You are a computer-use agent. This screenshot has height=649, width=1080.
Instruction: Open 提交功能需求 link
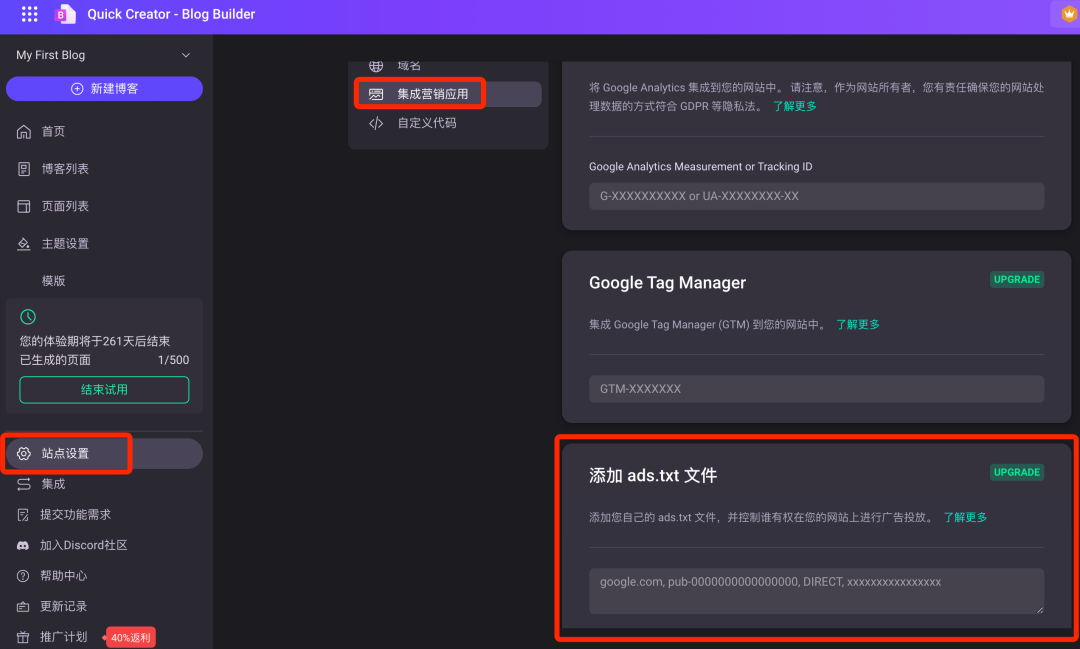coord(76,515)
